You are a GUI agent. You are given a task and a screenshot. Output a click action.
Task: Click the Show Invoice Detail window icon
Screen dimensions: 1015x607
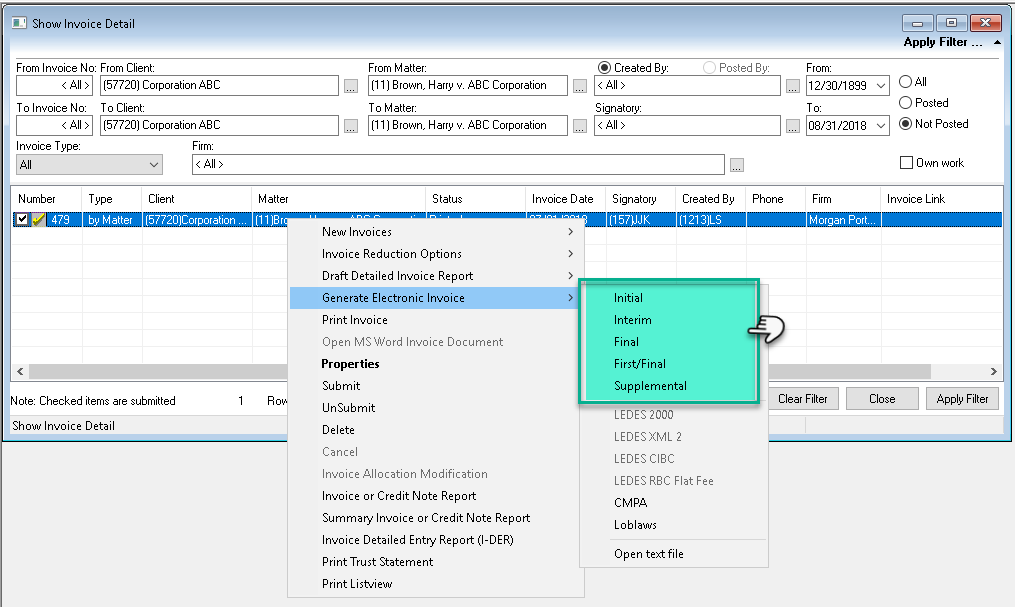pos(19,23)
